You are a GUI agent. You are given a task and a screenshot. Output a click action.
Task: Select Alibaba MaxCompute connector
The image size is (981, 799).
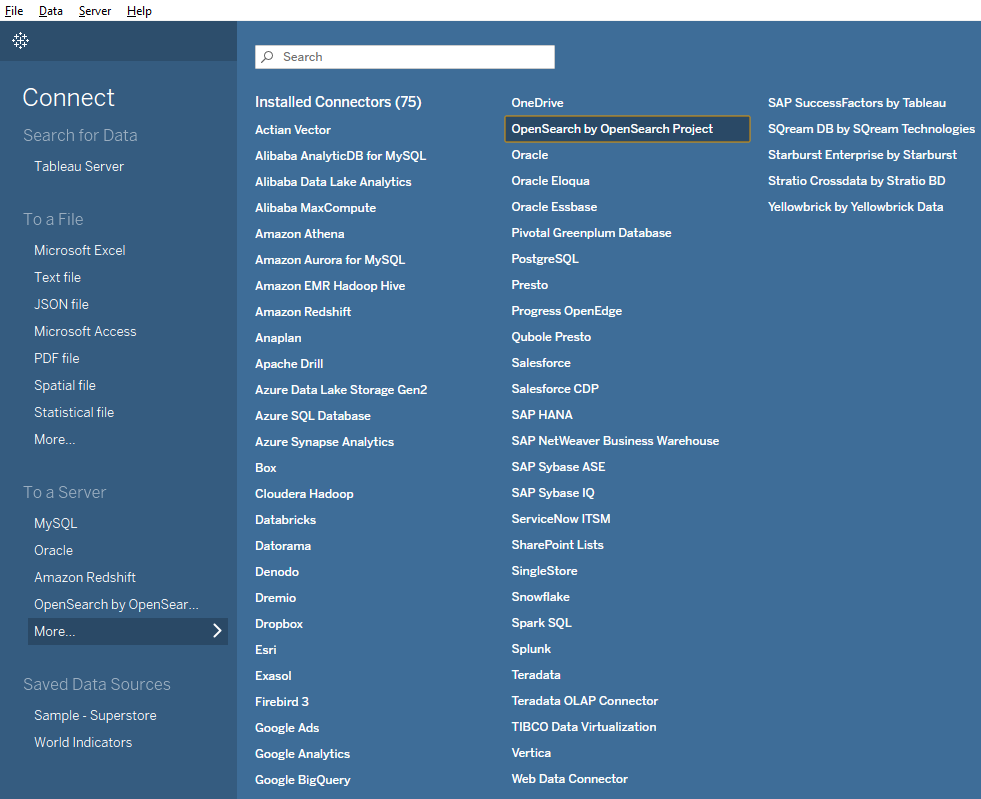click(x=315, y=208)
